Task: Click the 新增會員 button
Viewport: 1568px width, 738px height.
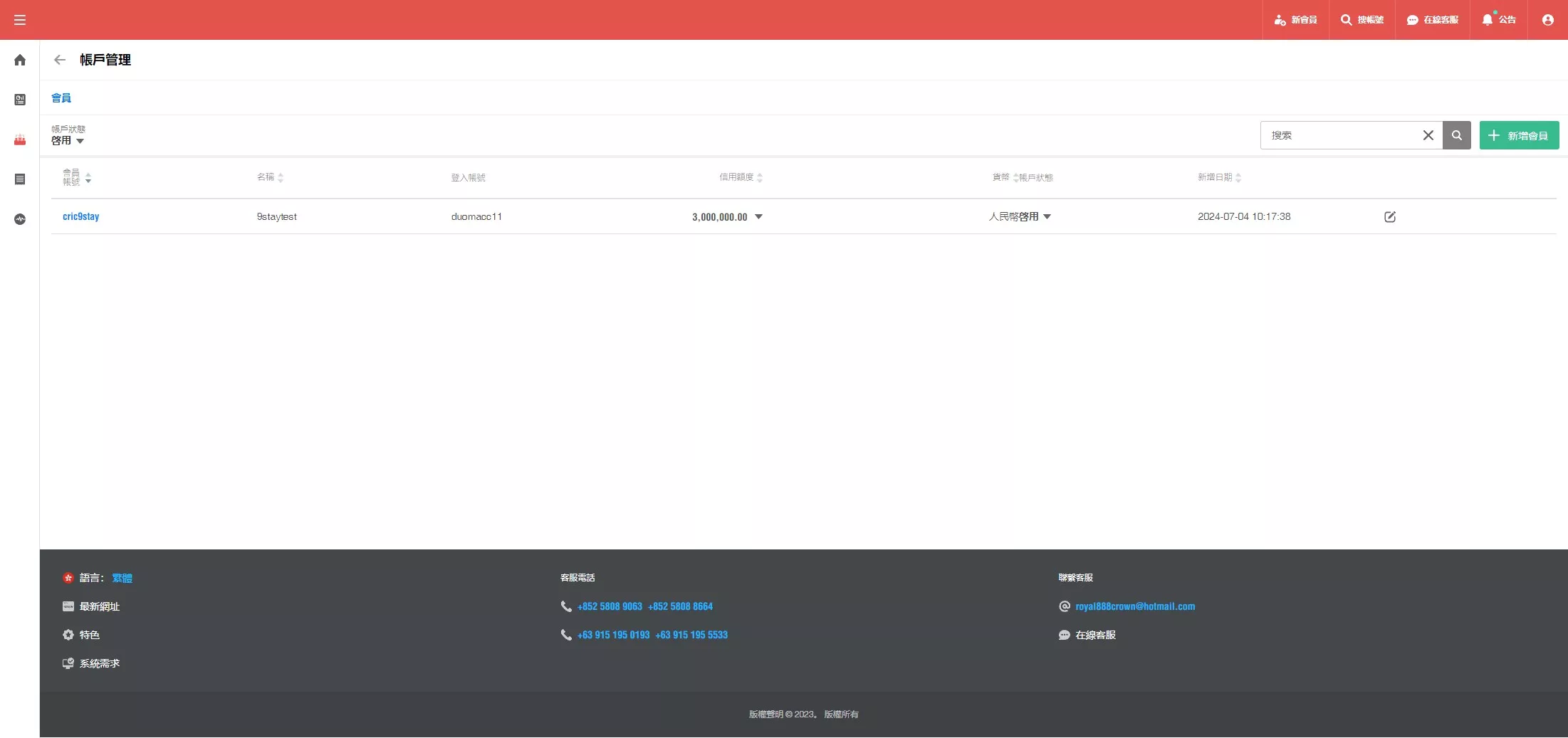Action: click(1519, 135)
